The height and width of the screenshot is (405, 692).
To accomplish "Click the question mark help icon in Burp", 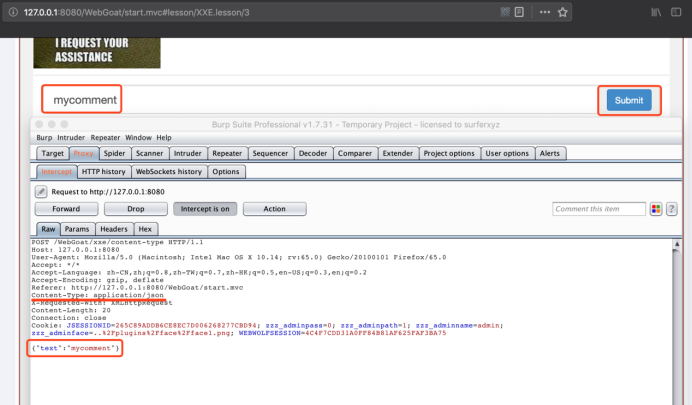I will (x=671, y=209).
